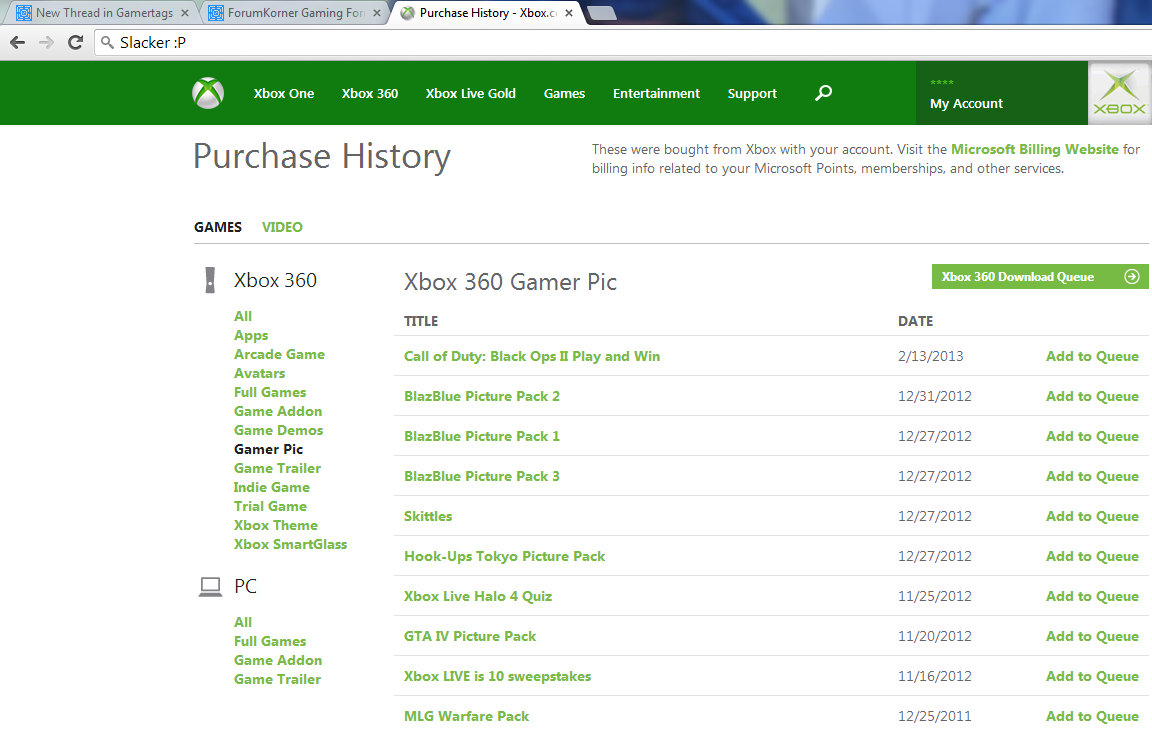Open BlazBlue Picture Pack 1

click(x=482, y=436)
